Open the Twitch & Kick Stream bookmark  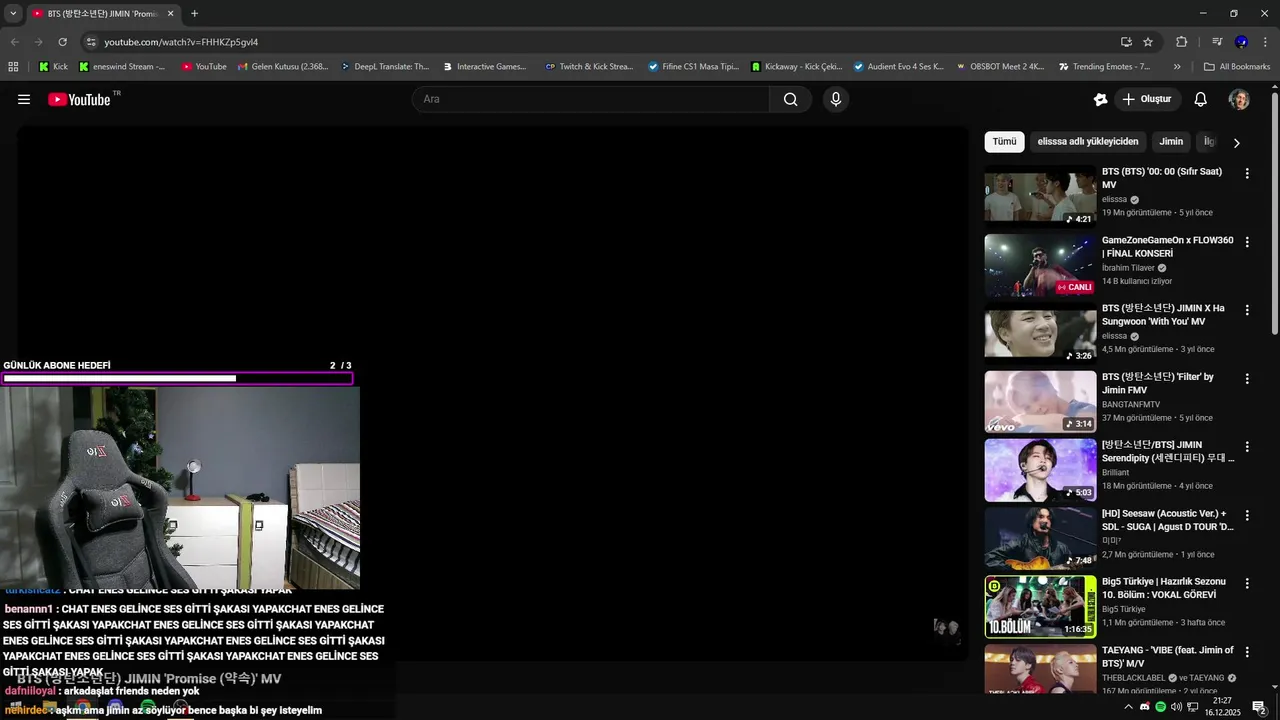[589, 67]
